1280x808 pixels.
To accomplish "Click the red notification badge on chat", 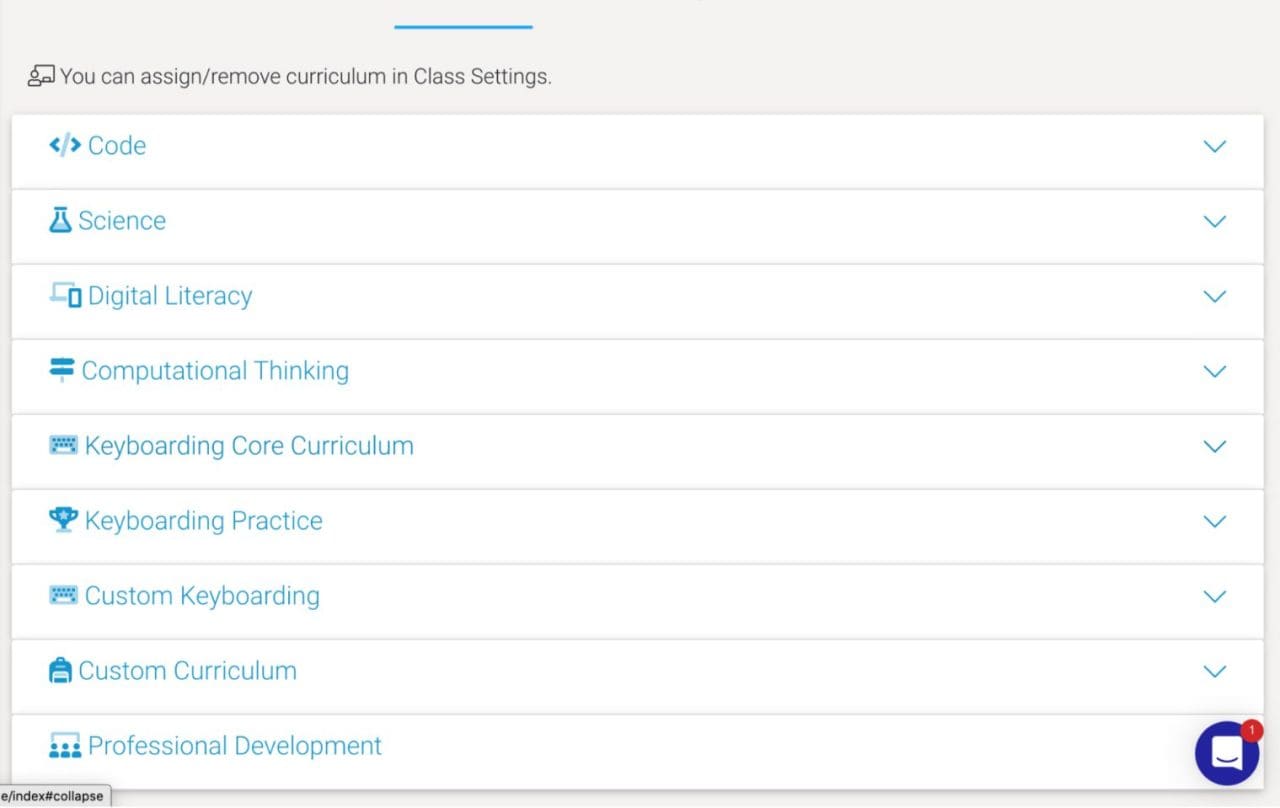I will pos(1251,730).
